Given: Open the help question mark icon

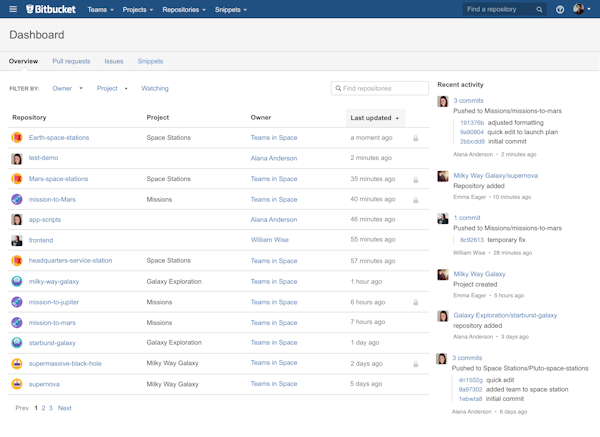Looking at the screenshot, I should (560, 10).
